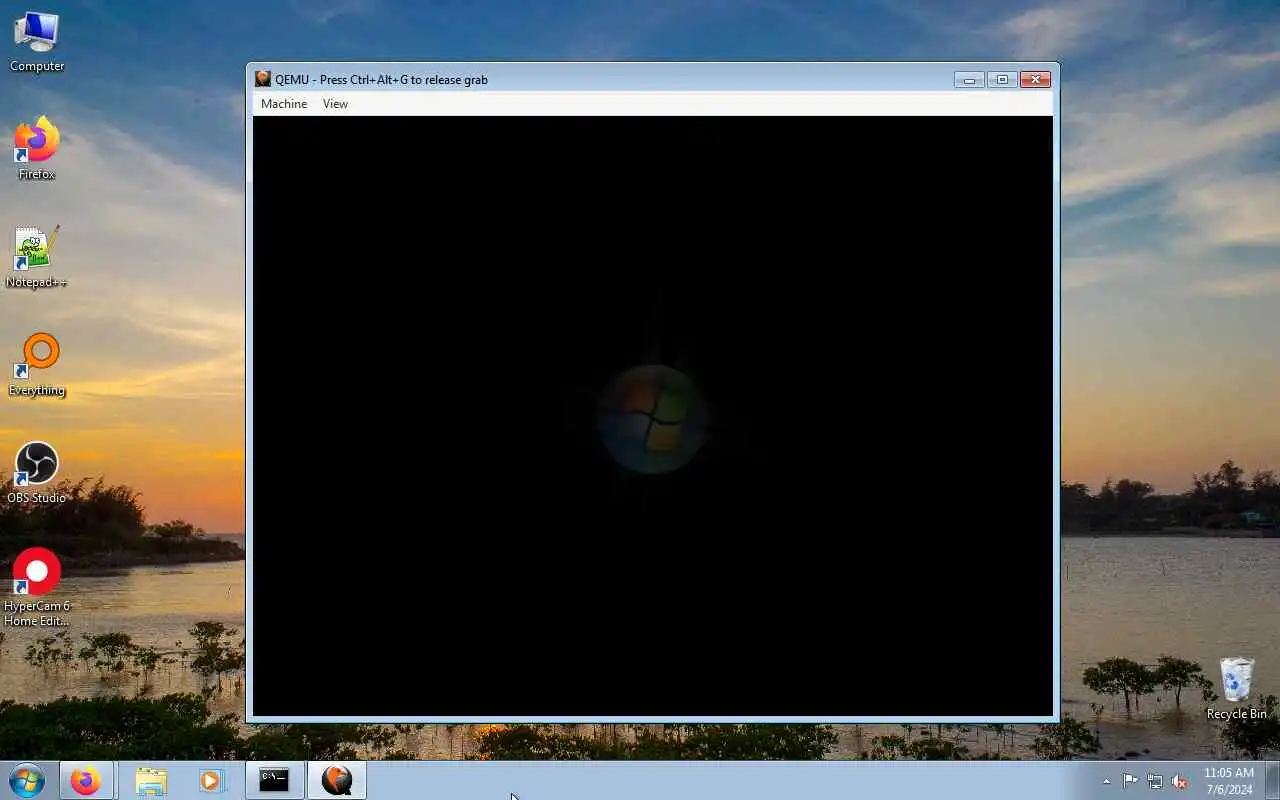
Task: Click the QEMU title bar icon
Action: (x=263, y=79)
